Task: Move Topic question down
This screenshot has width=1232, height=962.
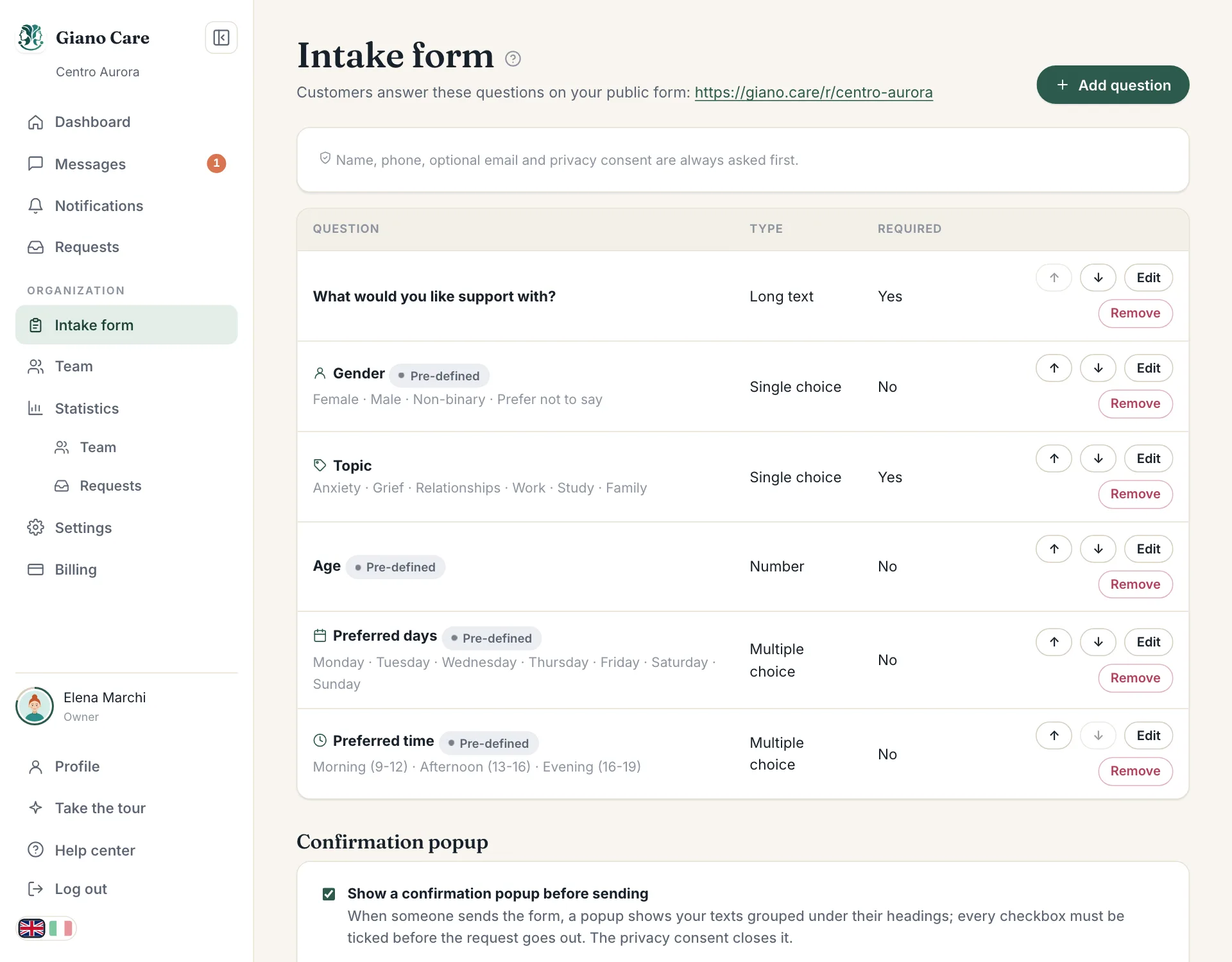Action: point(1098,459)
